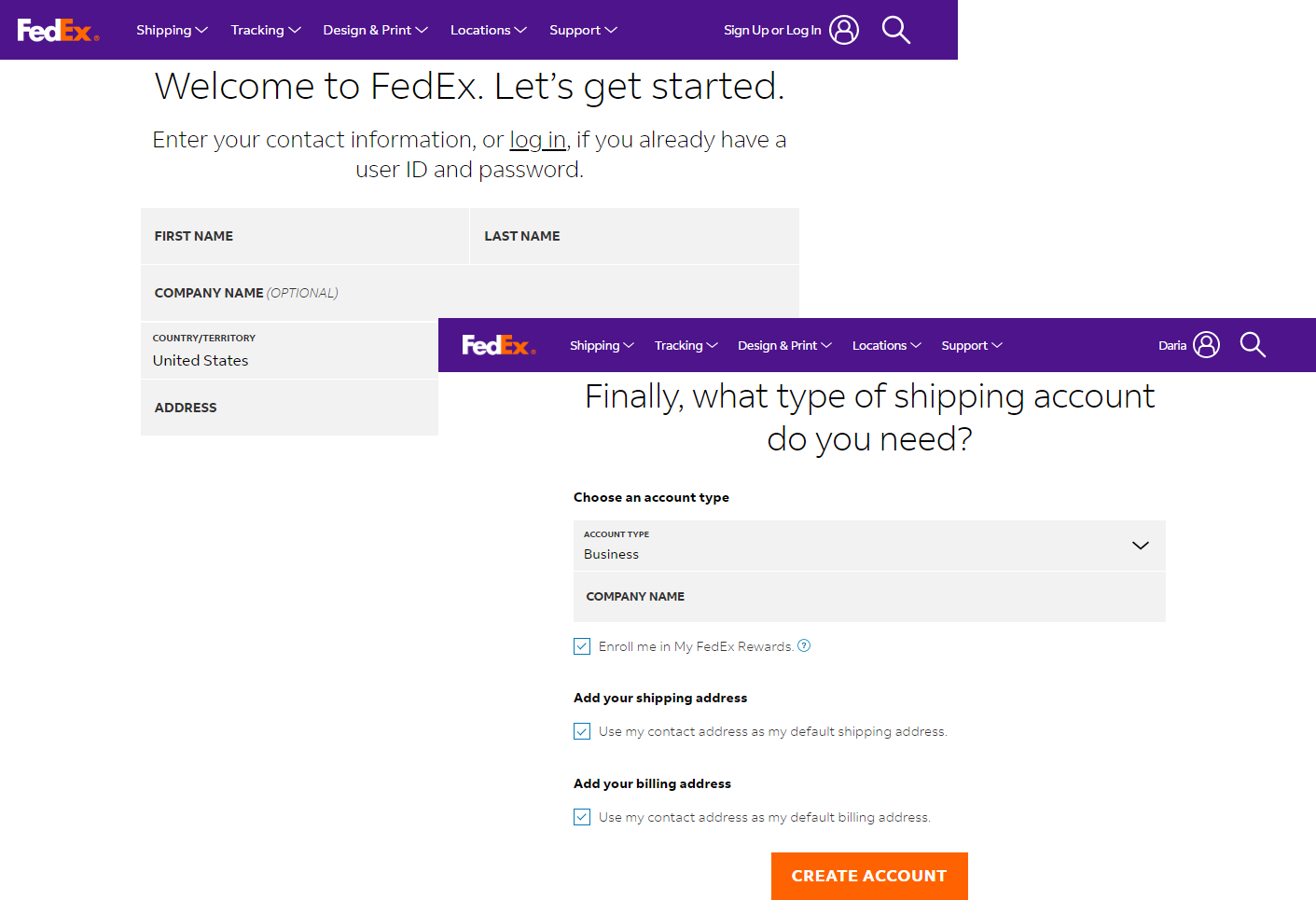The width and height of the screenshot is (1316, 900).
Task: Open the Design & Print menu in the top header
Action: click(375, 30)
